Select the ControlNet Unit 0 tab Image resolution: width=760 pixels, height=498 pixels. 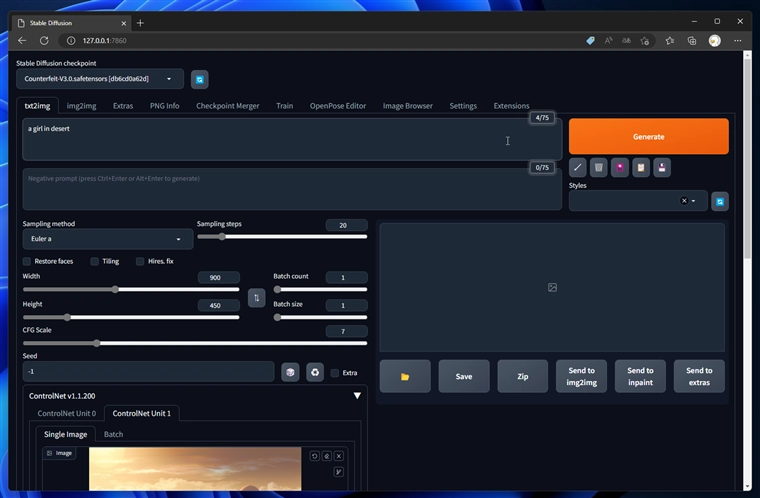point(67,413)
